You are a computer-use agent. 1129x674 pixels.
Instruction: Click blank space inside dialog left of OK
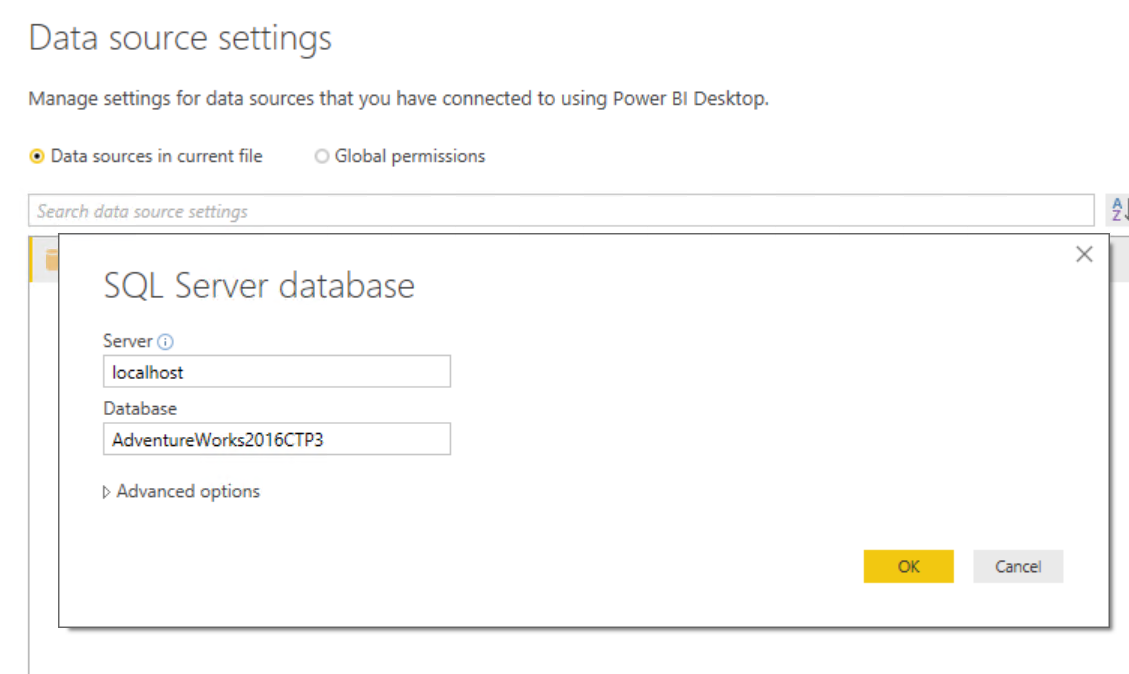point(600,566)
